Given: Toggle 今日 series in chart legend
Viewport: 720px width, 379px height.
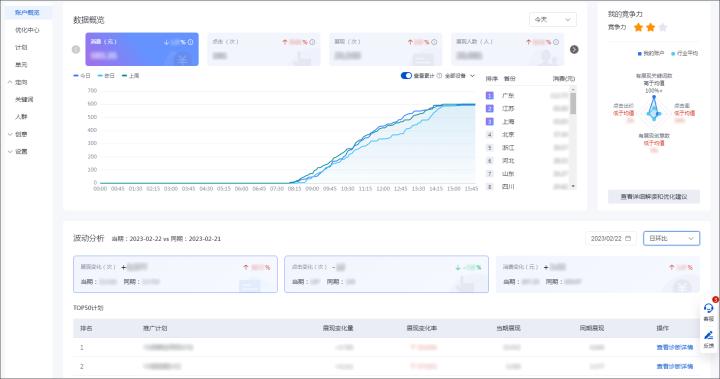Looking at the screenshot, I should [82, 76].
